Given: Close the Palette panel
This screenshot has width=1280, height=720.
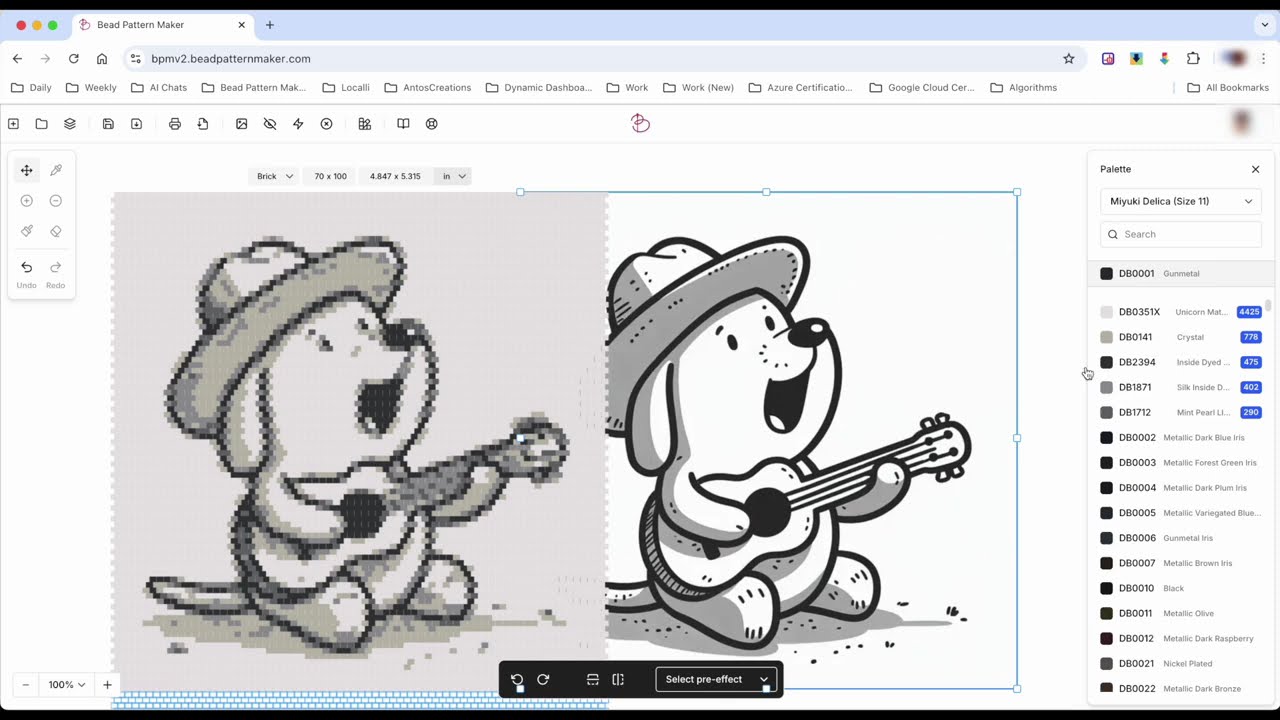Looking at the screenshot, I should (1256, 169).
